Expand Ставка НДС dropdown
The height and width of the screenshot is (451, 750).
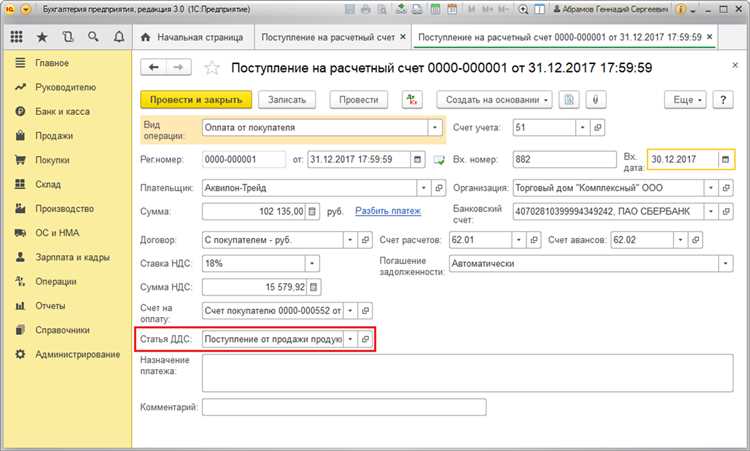(311, 263)
